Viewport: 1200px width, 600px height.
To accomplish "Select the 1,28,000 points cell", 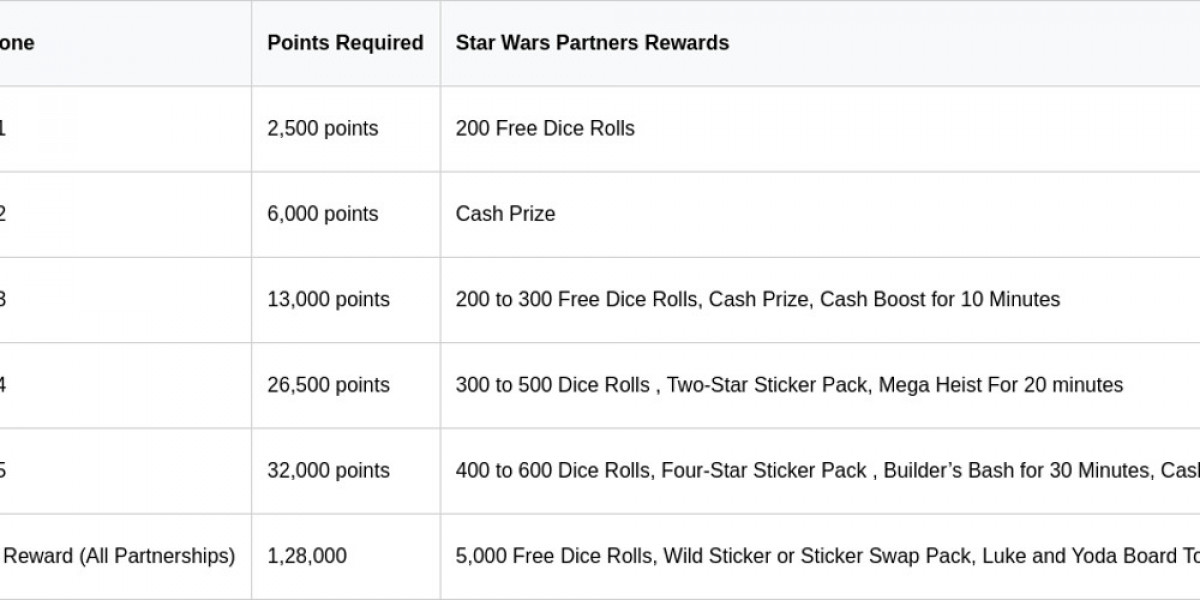I will tap(307, 556).
